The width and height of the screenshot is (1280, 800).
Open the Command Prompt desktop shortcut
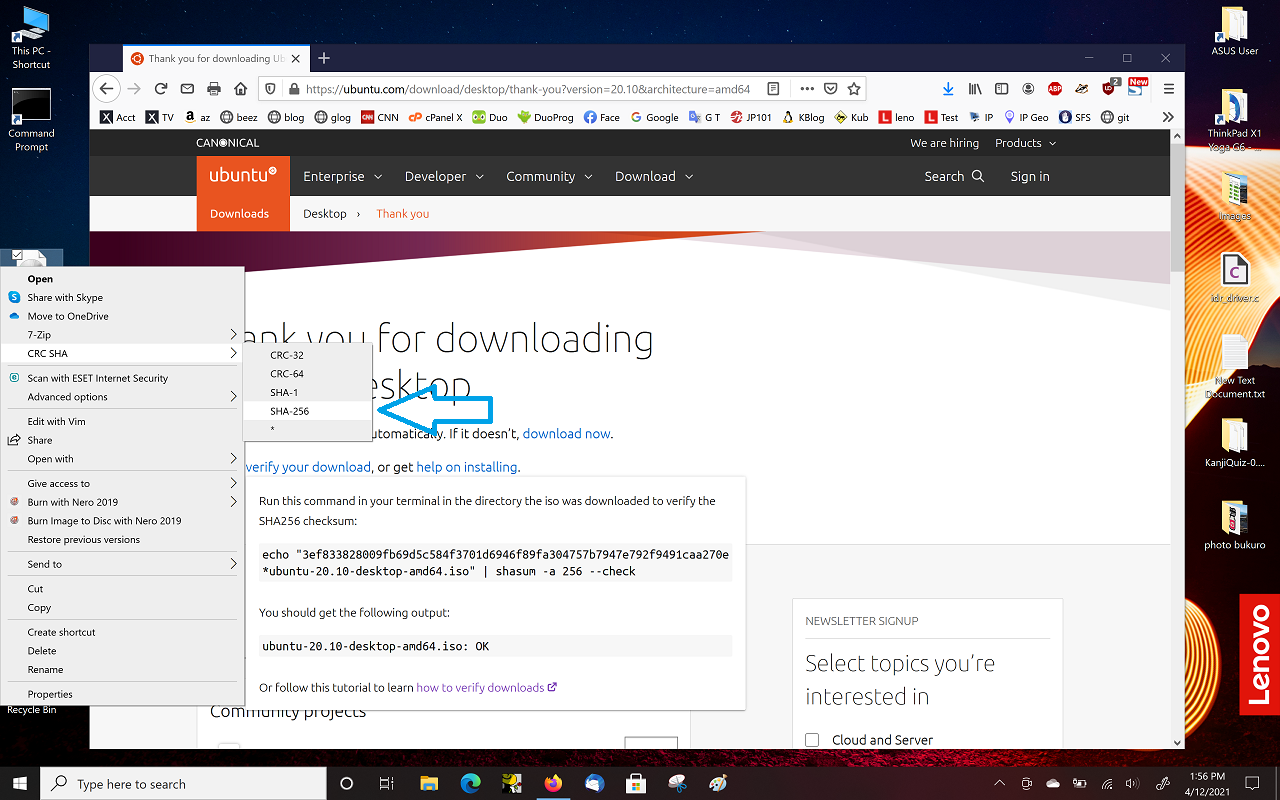(31, 120)
